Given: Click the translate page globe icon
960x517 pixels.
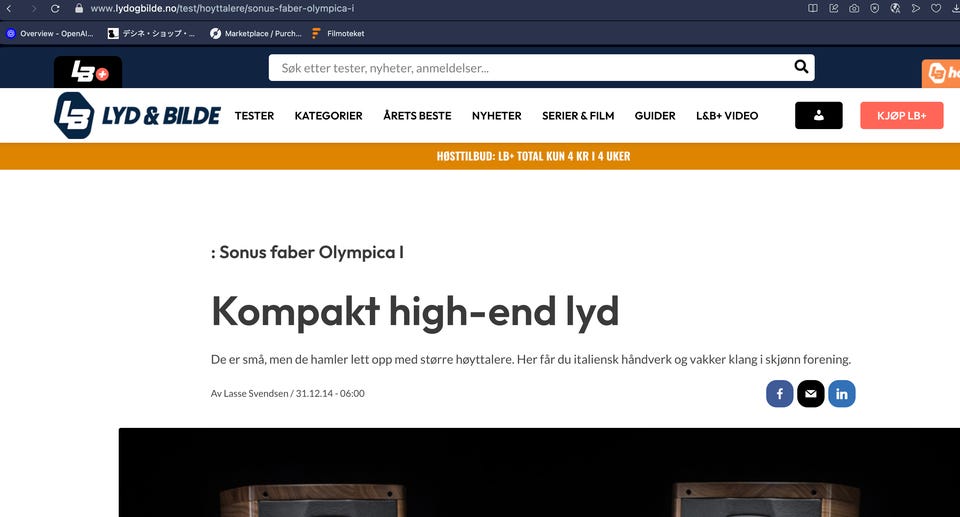Looking at the screenshot, I should click(895, 9).
